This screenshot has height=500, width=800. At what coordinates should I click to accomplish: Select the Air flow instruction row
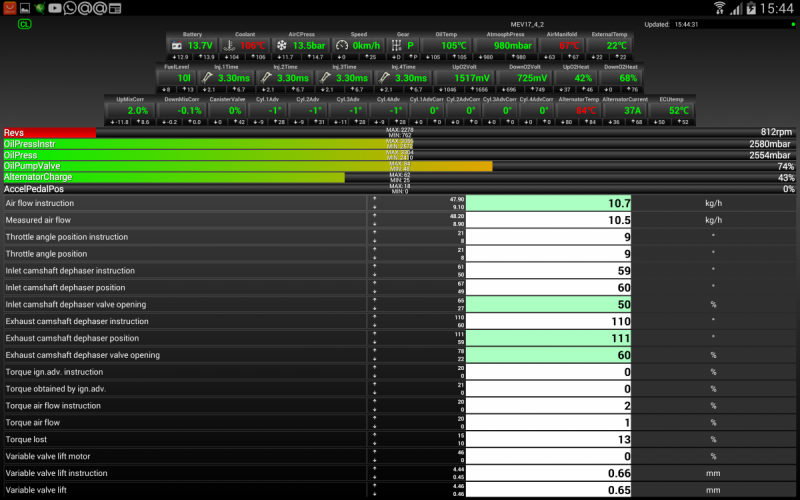(x=185, y=203)
